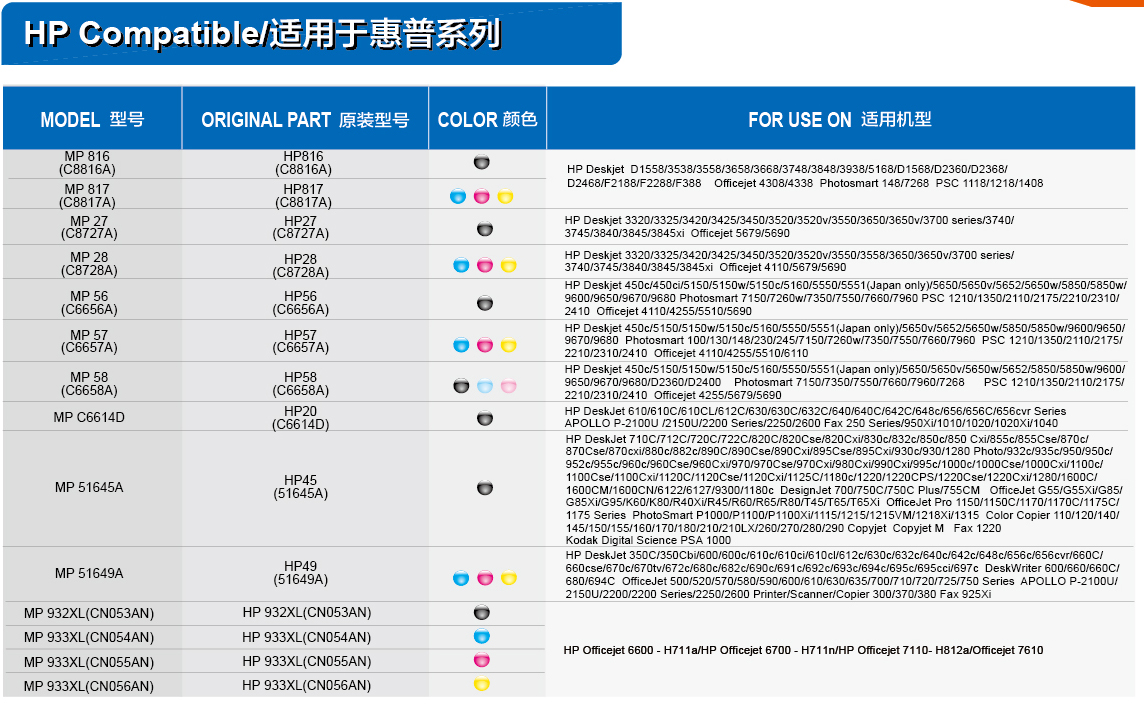
Task: Click the FOR USE ON column header
Action: [x=839, y=120]
